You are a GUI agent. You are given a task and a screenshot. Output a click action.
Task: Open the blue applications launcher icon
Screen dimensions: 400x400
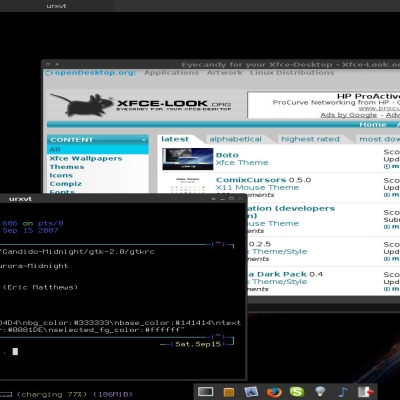[x=252, y=392]
